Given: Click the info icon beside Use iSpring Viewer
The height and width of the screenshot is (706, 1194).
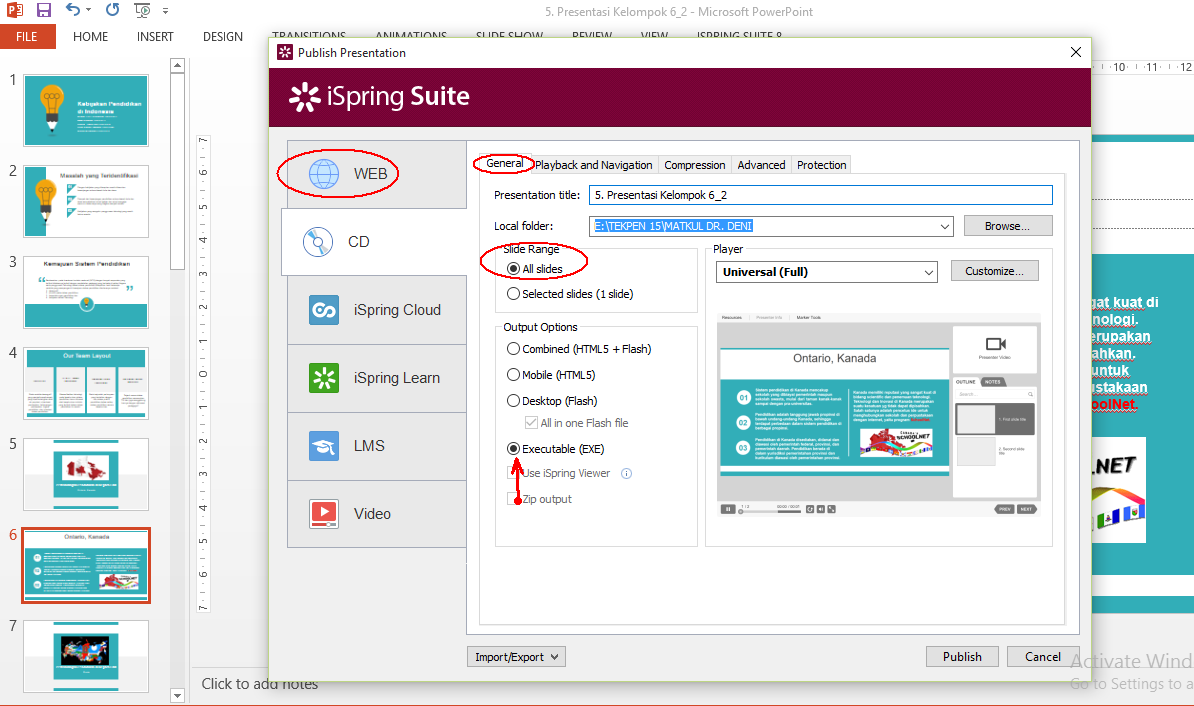Looking at the screenshot, I should (x=627, y=474).
